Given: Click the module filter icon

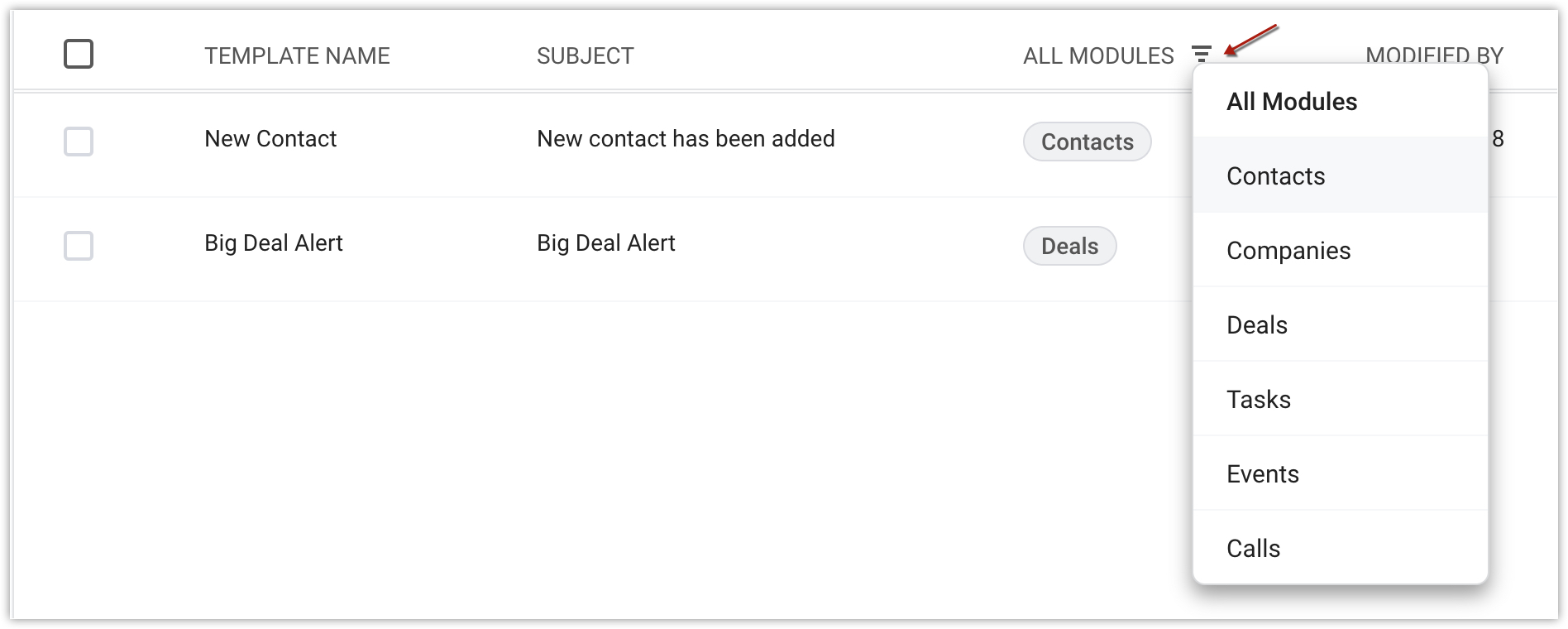Looking at the screenshot, I should [x=1202, y=55].
